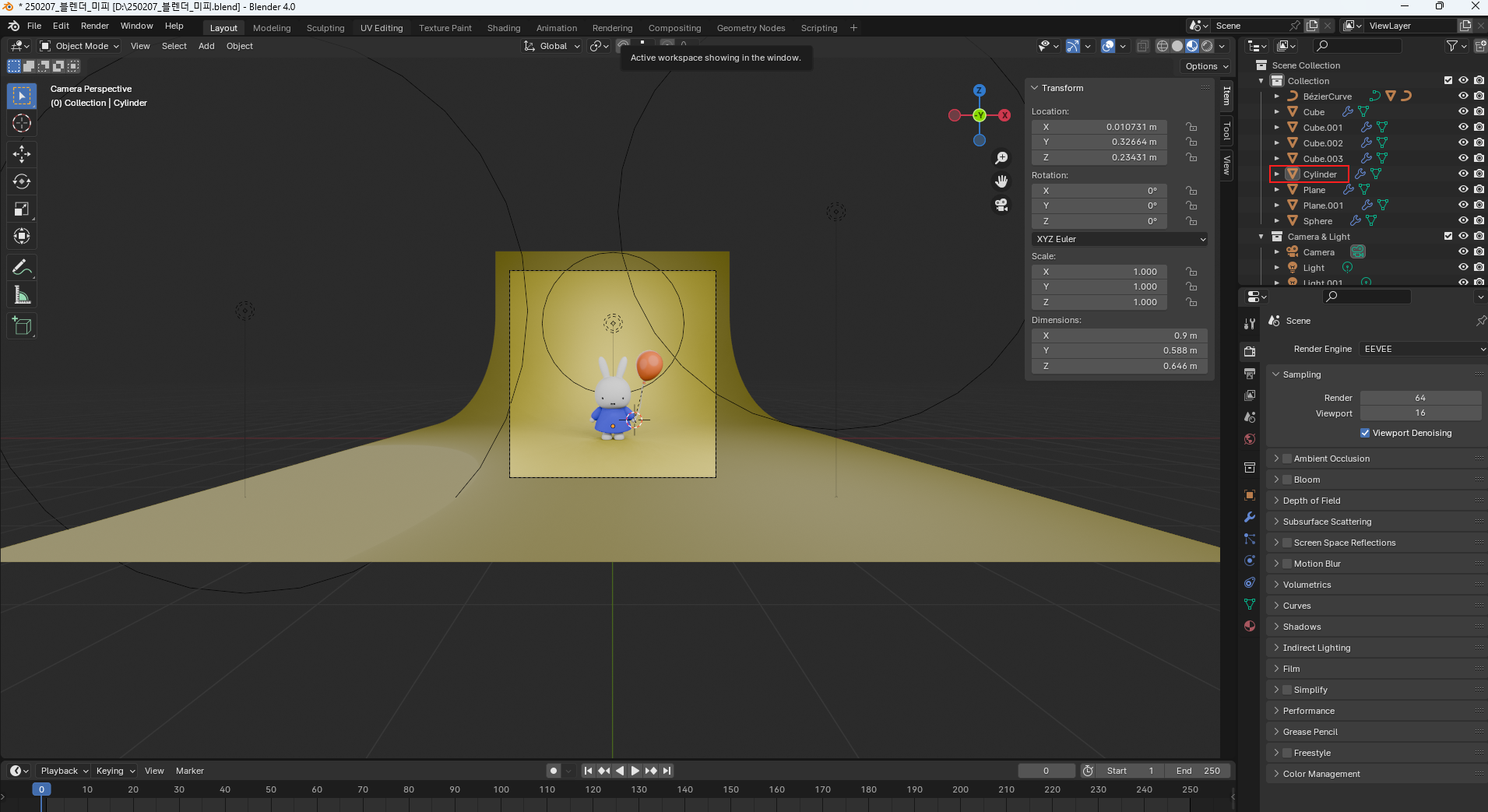Open the Object Mode dropdown

tap(79, 46)
